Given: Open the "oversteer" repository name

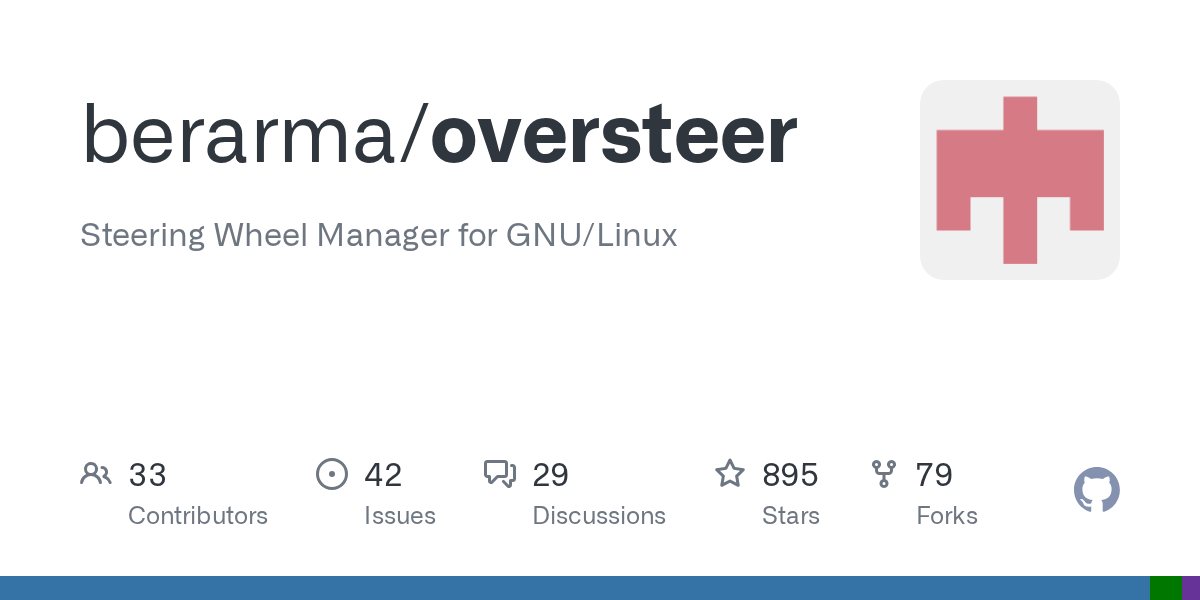Looking at the screenshot, I should point(613,135).
